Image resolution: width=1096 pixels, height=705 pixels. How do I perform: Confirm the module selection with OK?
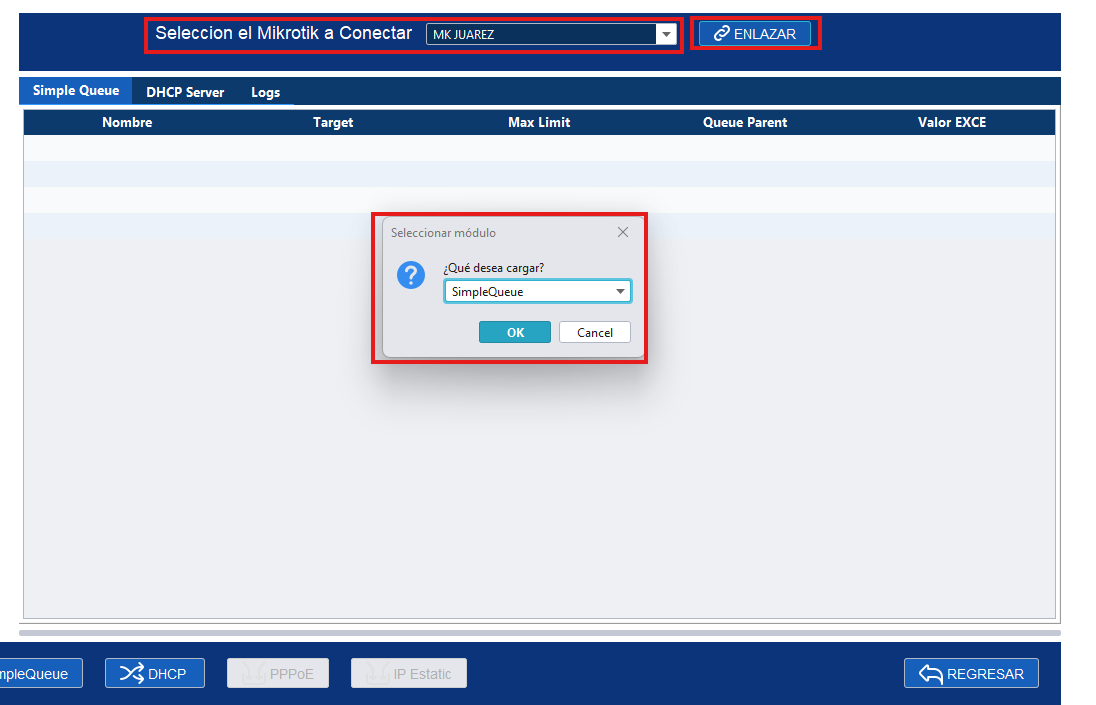[x=515, y=332]
